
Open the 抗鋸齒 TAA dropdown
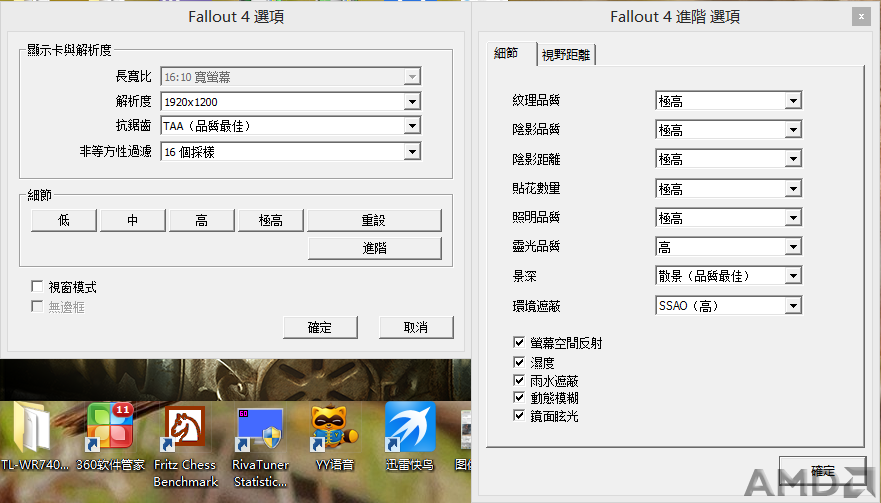pos(290,126)
